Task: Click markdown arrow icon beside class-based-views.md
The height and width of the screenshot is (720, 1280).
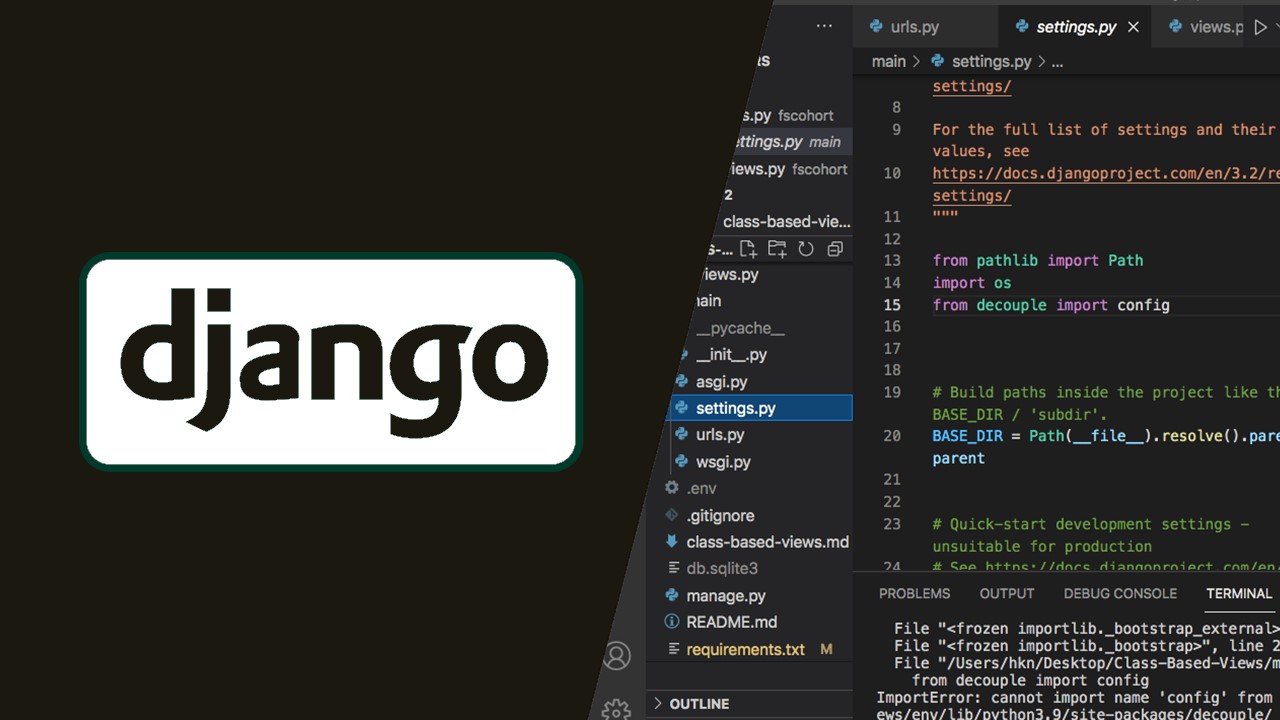Action: point(672,542)
